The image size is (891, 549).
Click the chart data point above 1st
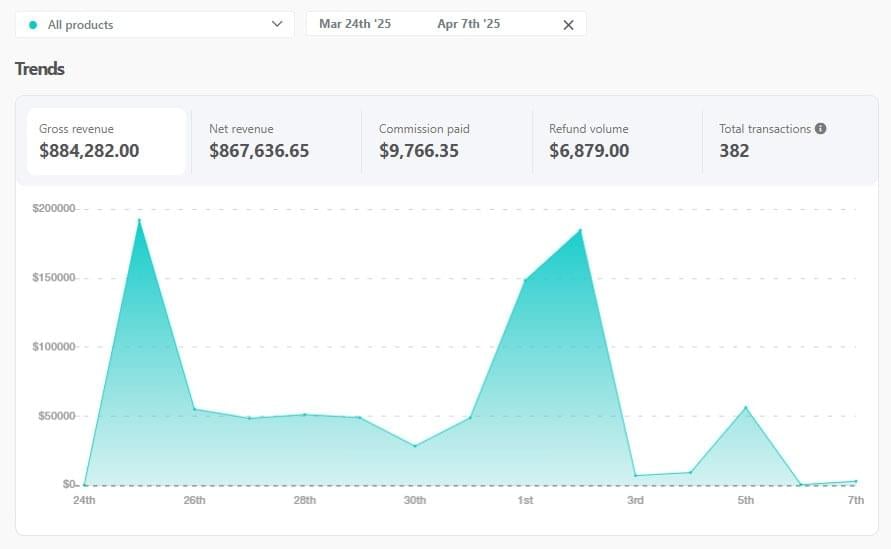(525, 280)
